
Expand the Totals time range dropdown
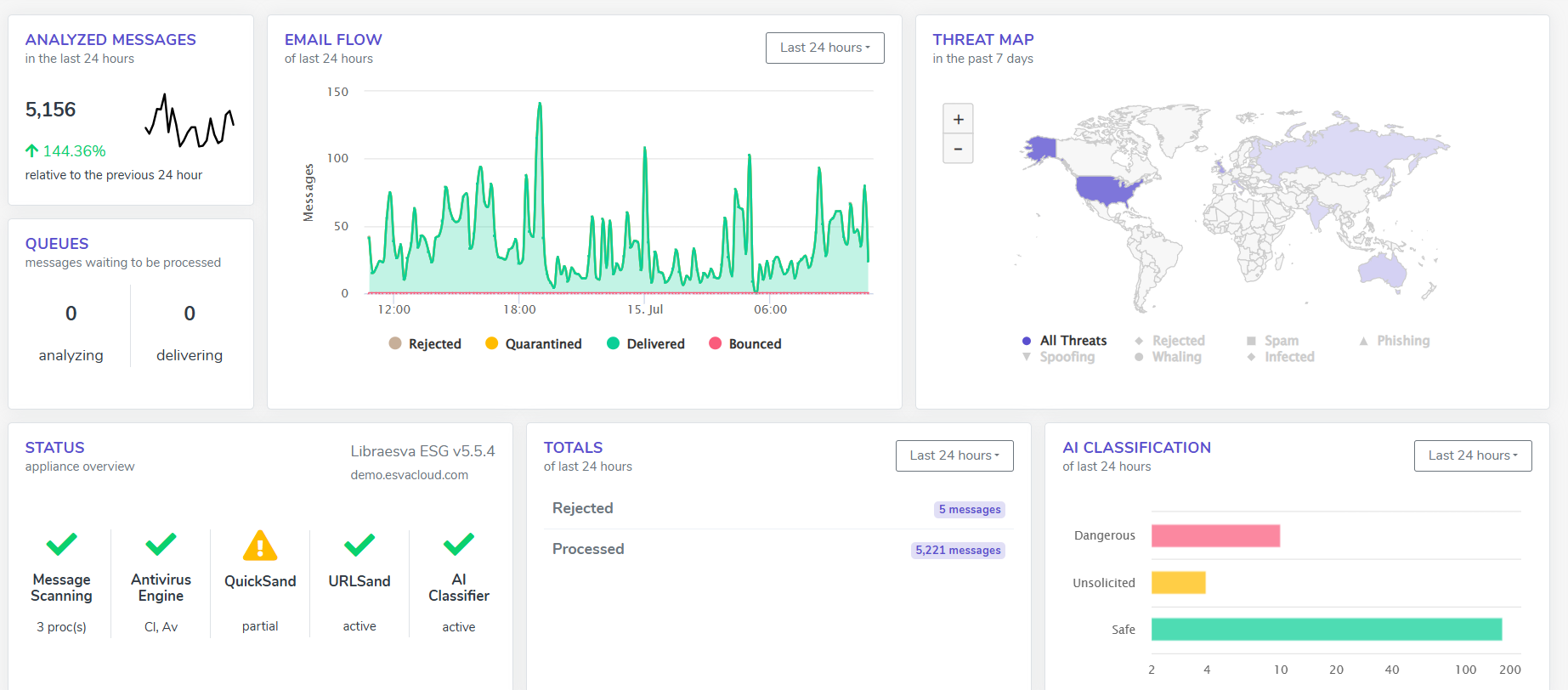coord(954,455)
